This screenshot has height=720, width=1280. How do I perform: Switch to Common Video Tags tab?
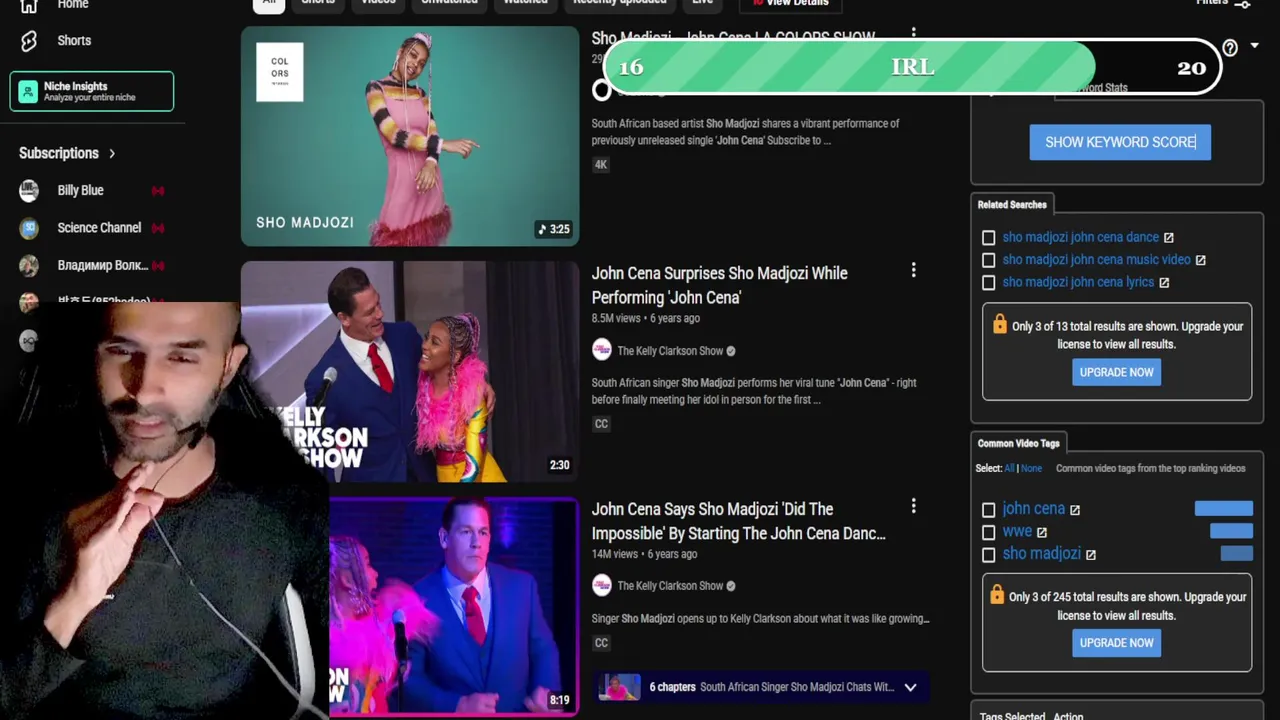(x=1018, y=443)
